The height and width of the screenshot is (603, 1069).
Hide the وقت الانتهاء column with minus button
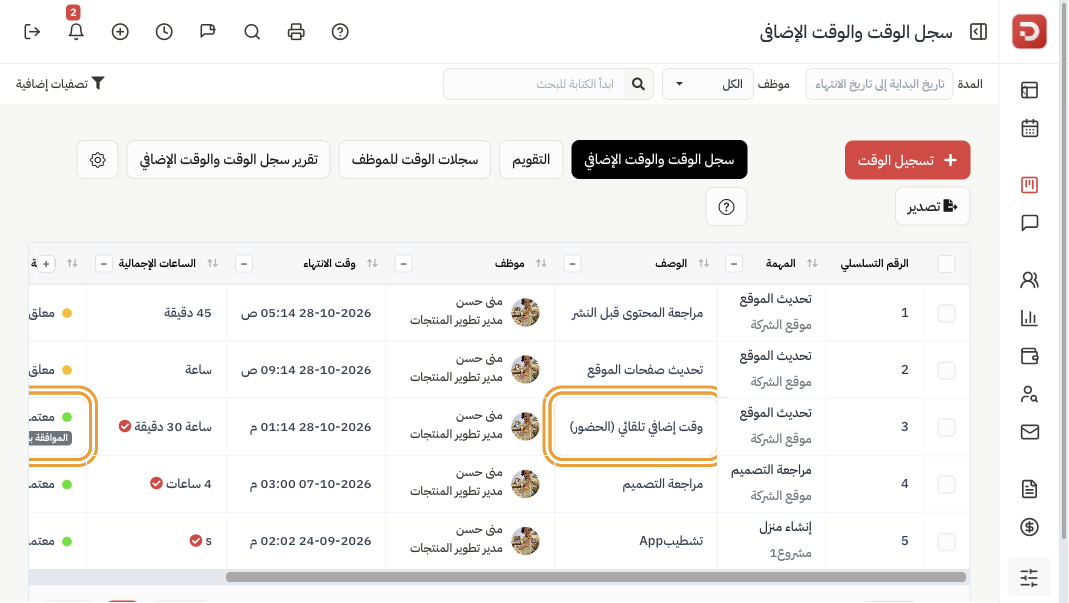click(243, 263)
